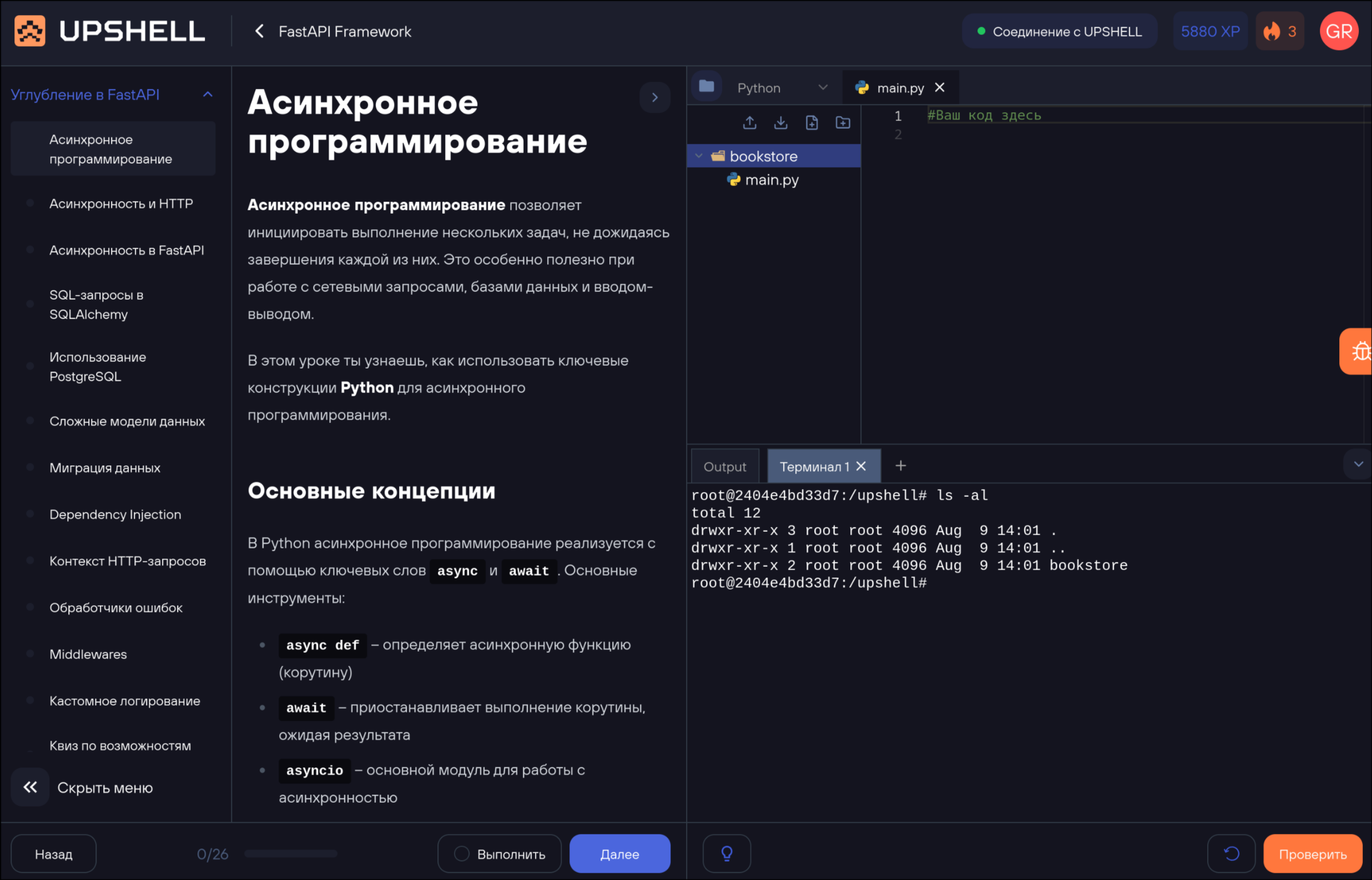Open lesson Асинхронность и HTTP

pyautogui.click(x=120, y=203)
